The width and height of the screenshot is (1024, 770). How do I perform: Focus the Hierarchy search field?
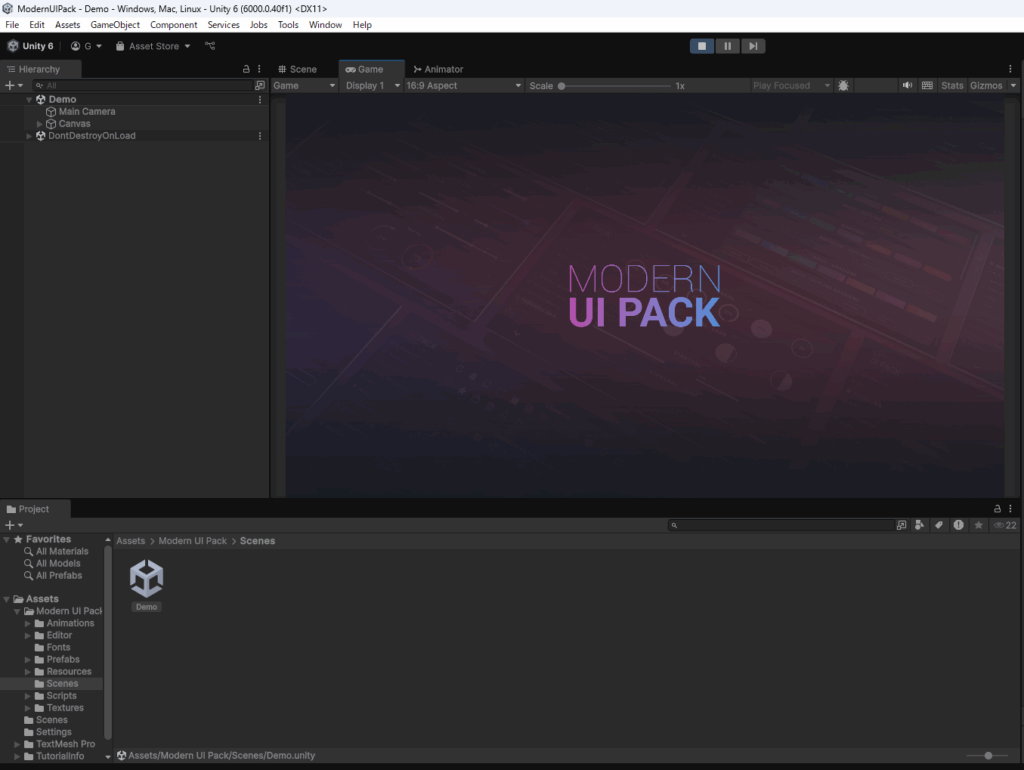coord(142,86)
